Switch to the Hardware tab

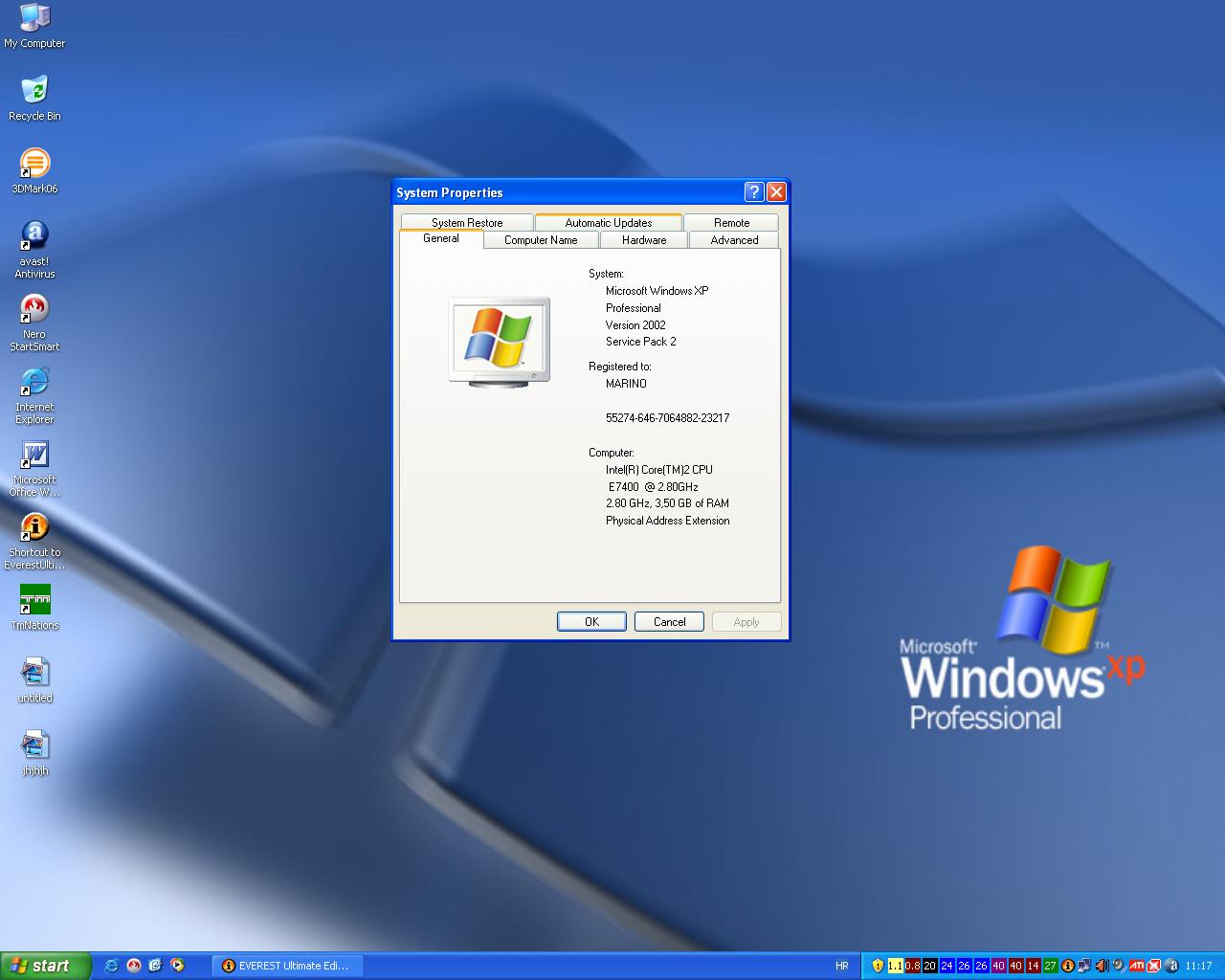pyautogui.click(x=643, y=240)
